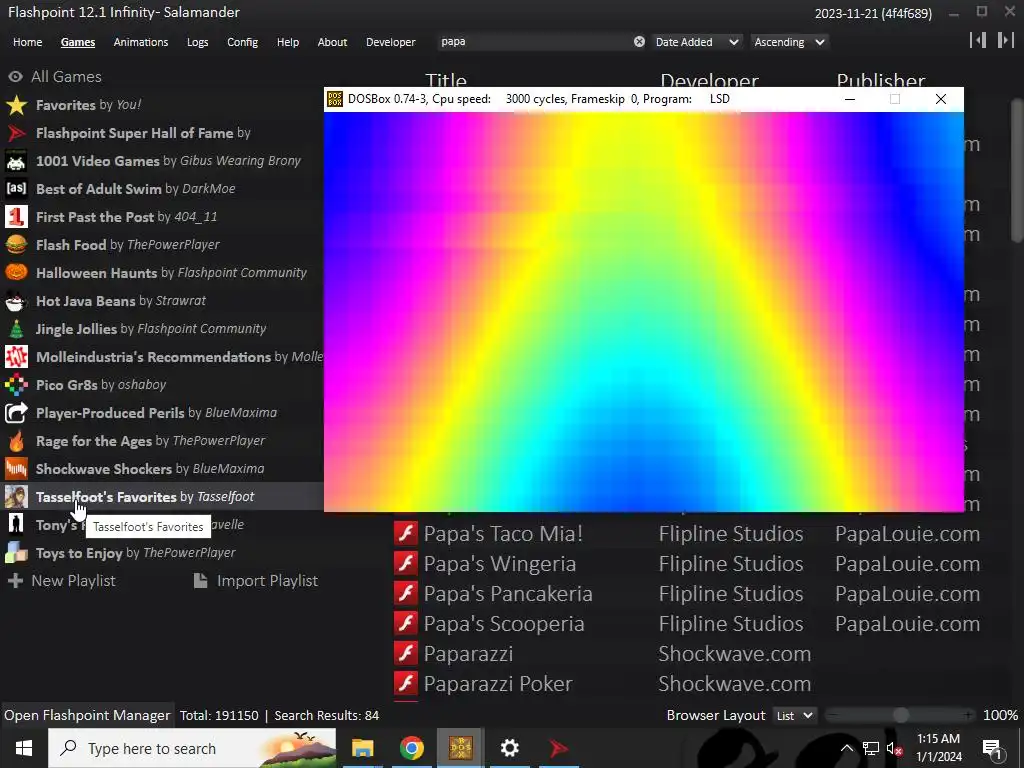Open the Best of Adult Swim icon
1024x768 pixels.
16,189
